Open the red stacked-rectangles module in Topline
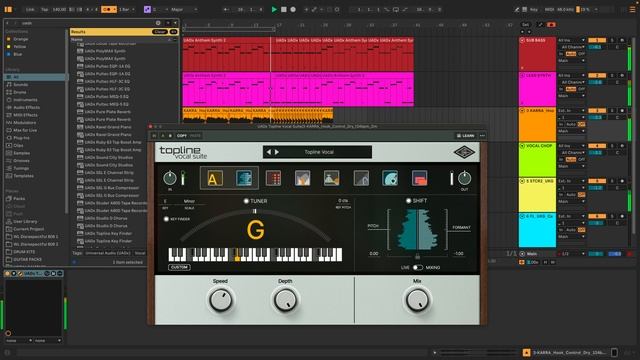 [419, 178]
